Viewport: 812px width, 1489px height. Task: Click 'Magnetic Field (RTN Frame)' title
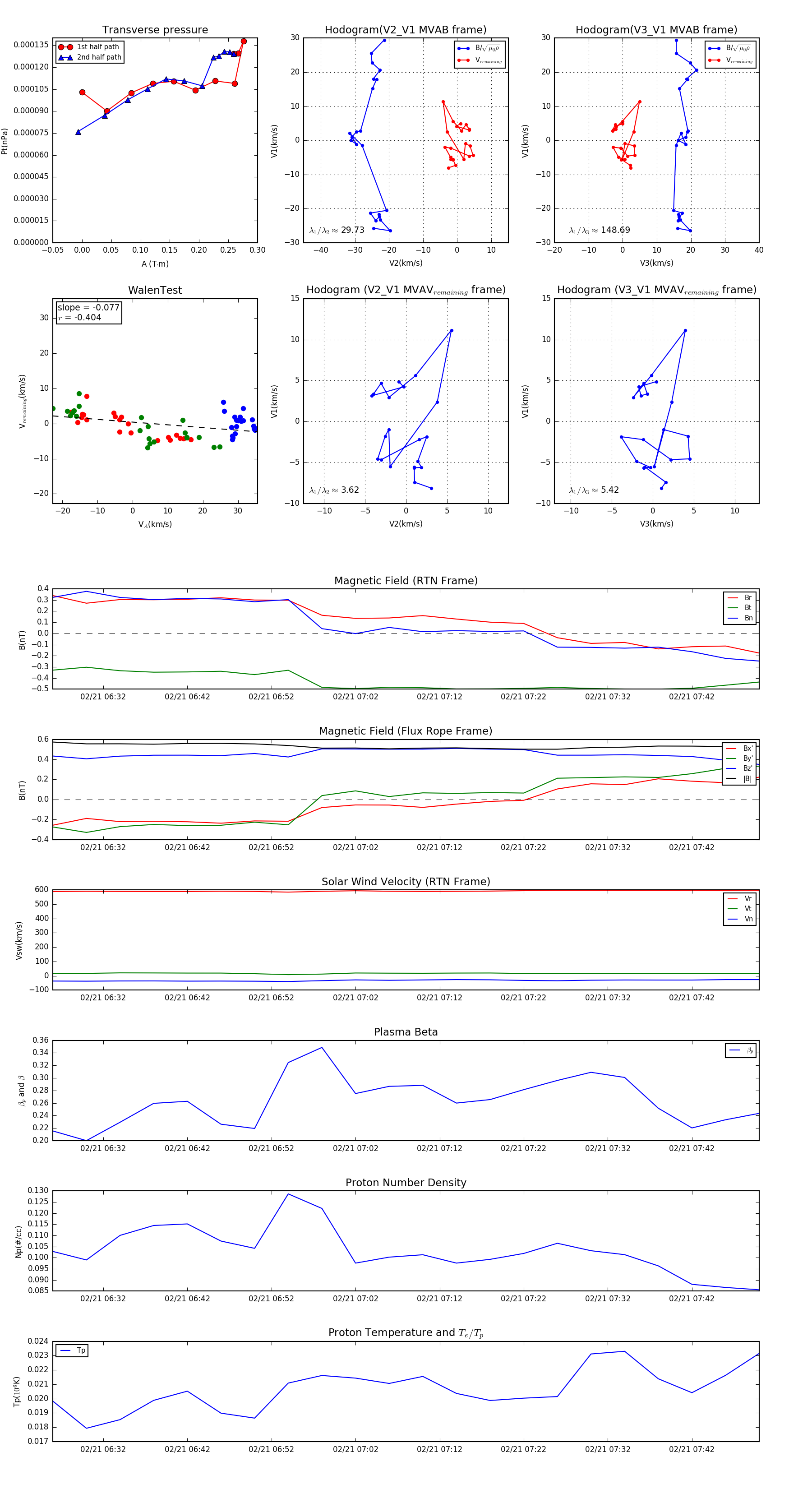tap(406, 581)
